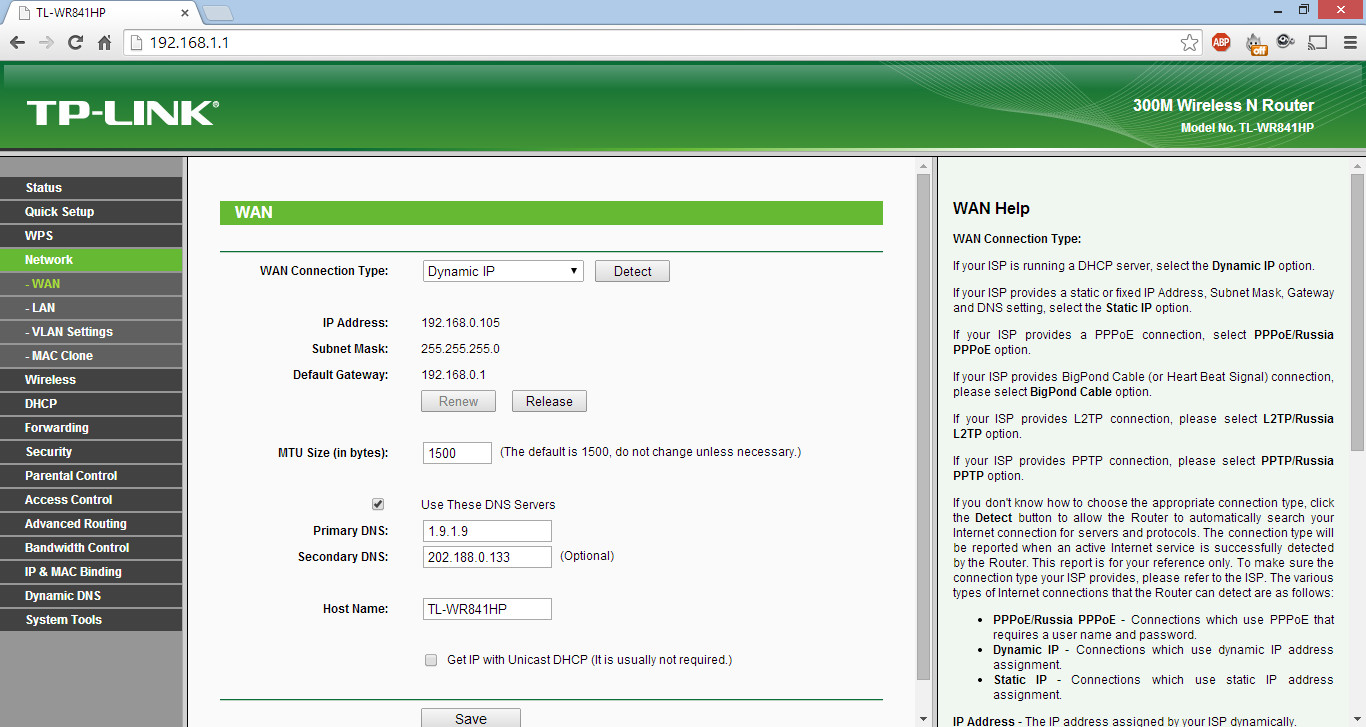This screenshot has height=727, width=1366.
Task: Expand System Tools menu
Action: (91, 620)
